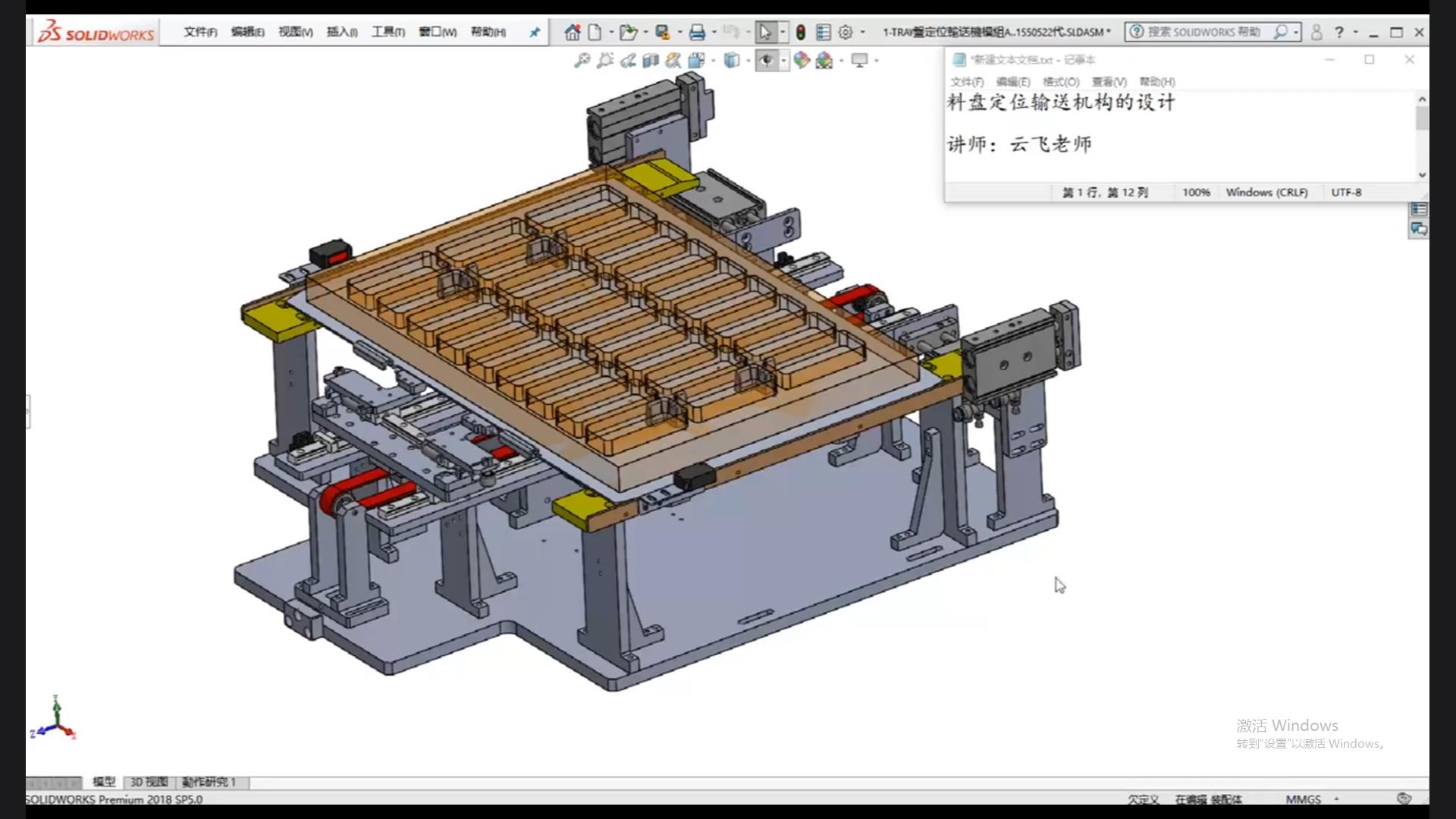Click the Undo icon
This screenshot has width=1456, height=819.
click(731, 32)
